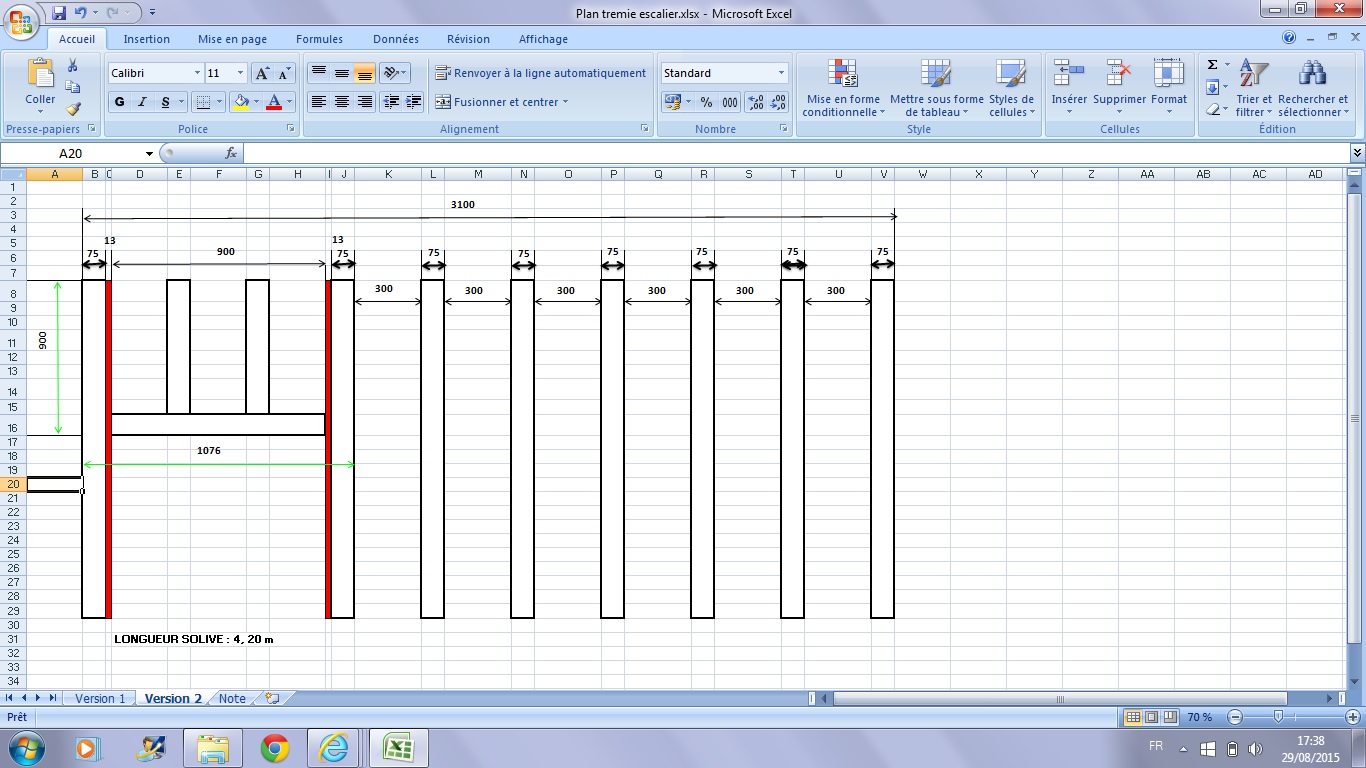
Task: Decrease font size with the small A icon
Action: coord(284,73)
